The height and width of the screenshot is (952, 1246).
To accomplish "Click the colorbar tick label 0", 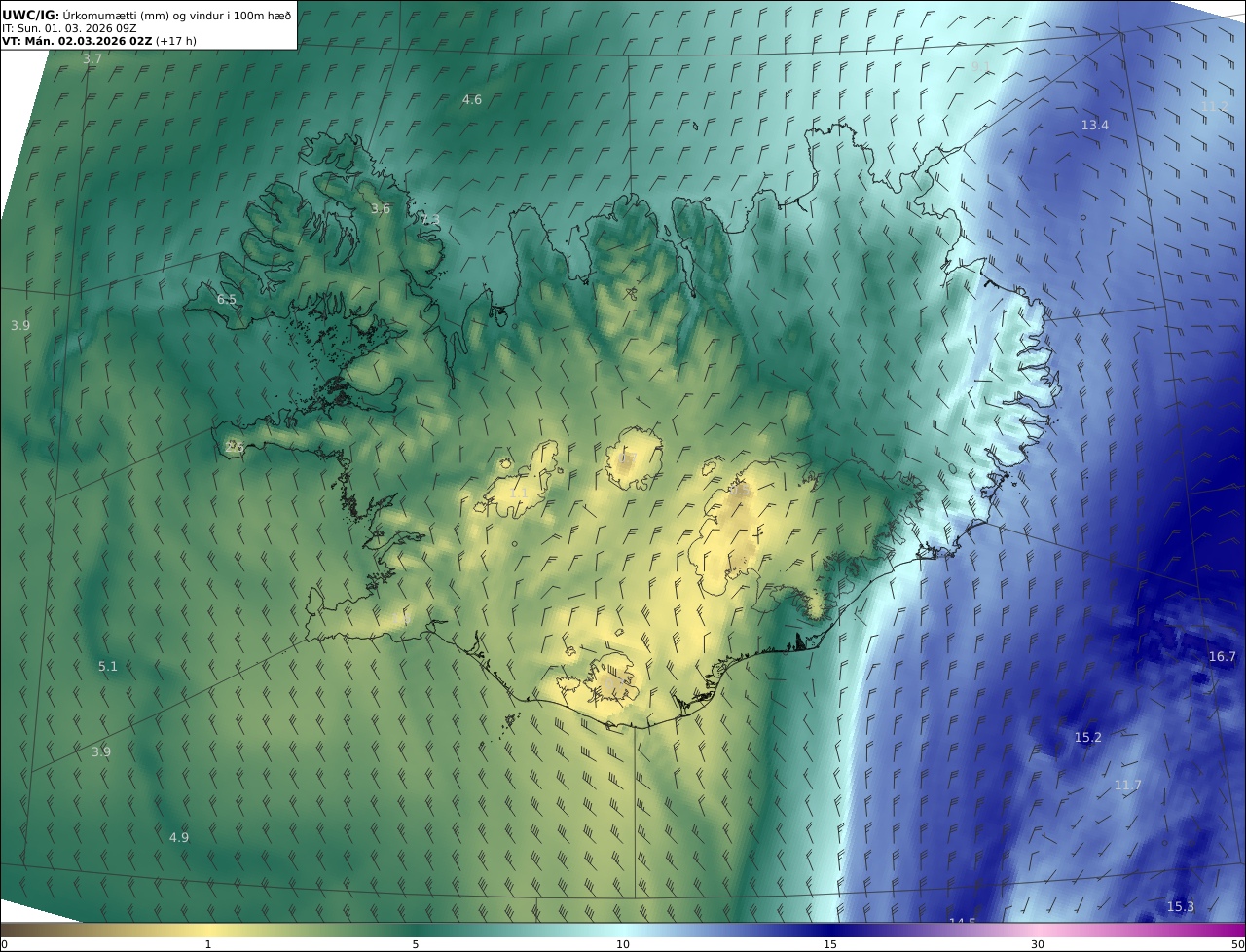I will click(x=4, y=944).
